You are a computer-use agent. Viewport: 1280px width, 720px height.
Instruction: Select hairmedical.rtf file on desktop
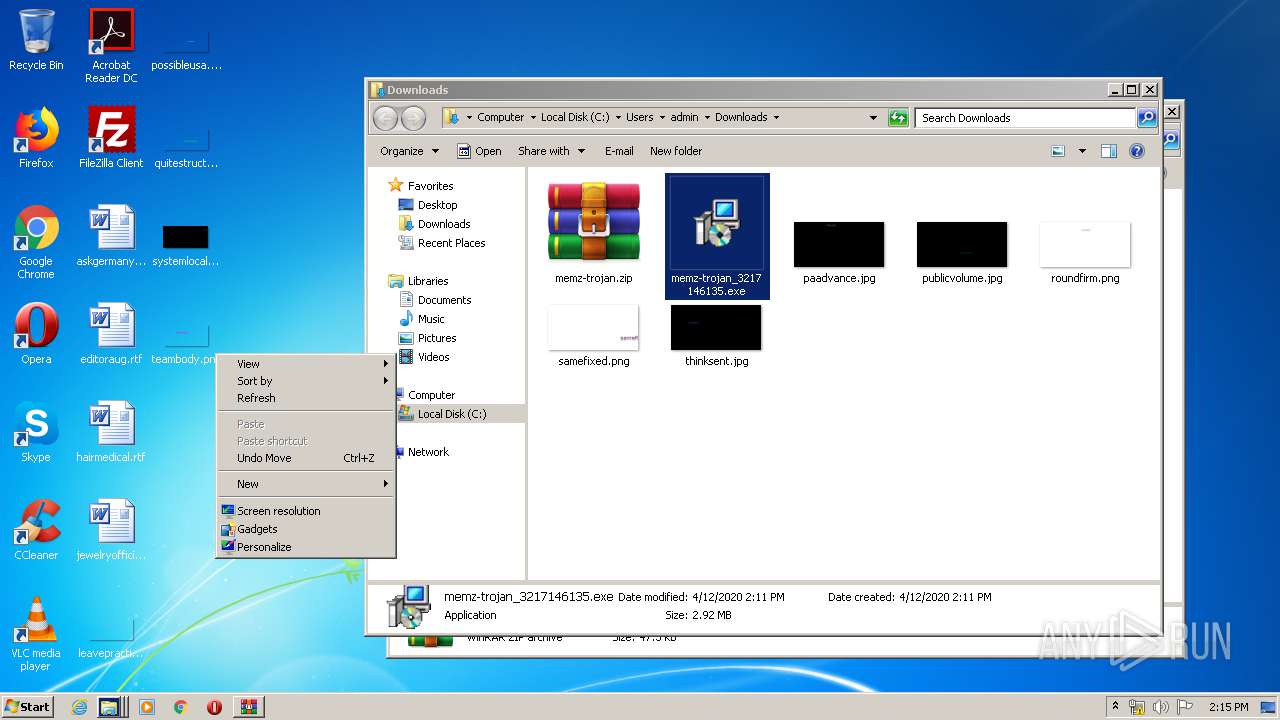[111, 432]
